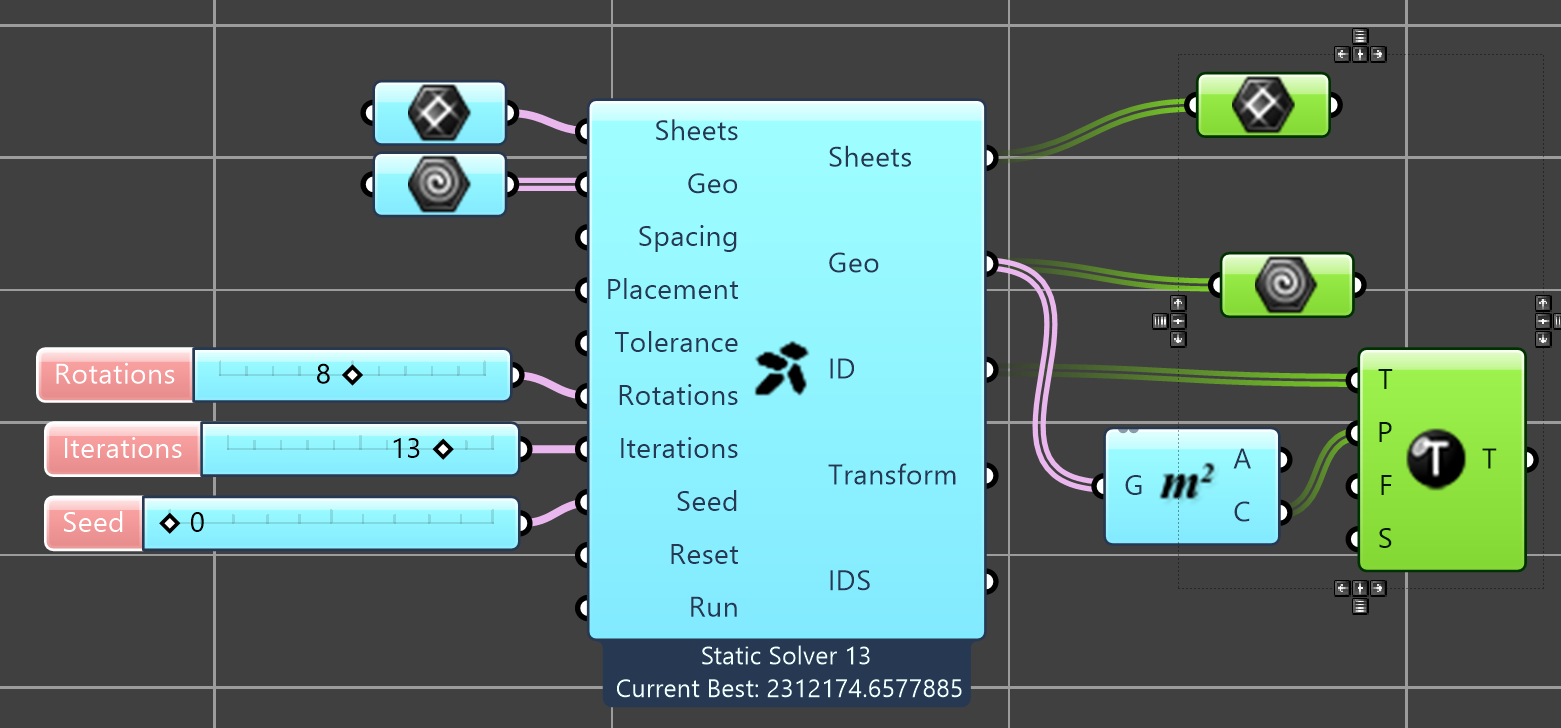This screenshot has width=1561, height=728.
Task: Click distribute-vertically widget at top of selection
Action: (1360, 36)
